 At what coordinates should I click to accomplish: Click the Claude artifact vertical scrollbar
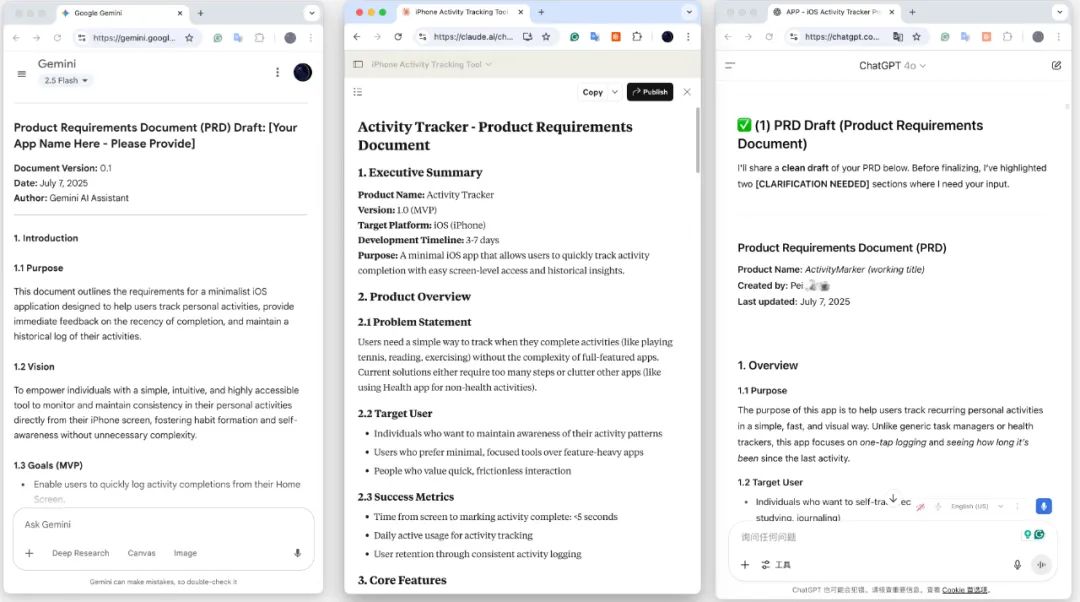pos(697,139)
